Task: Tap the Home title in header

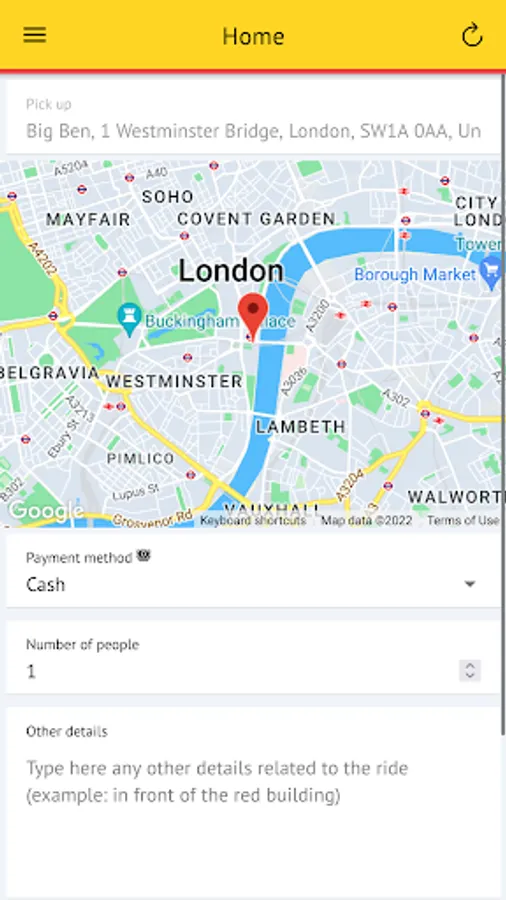Action: pos(253,36)
